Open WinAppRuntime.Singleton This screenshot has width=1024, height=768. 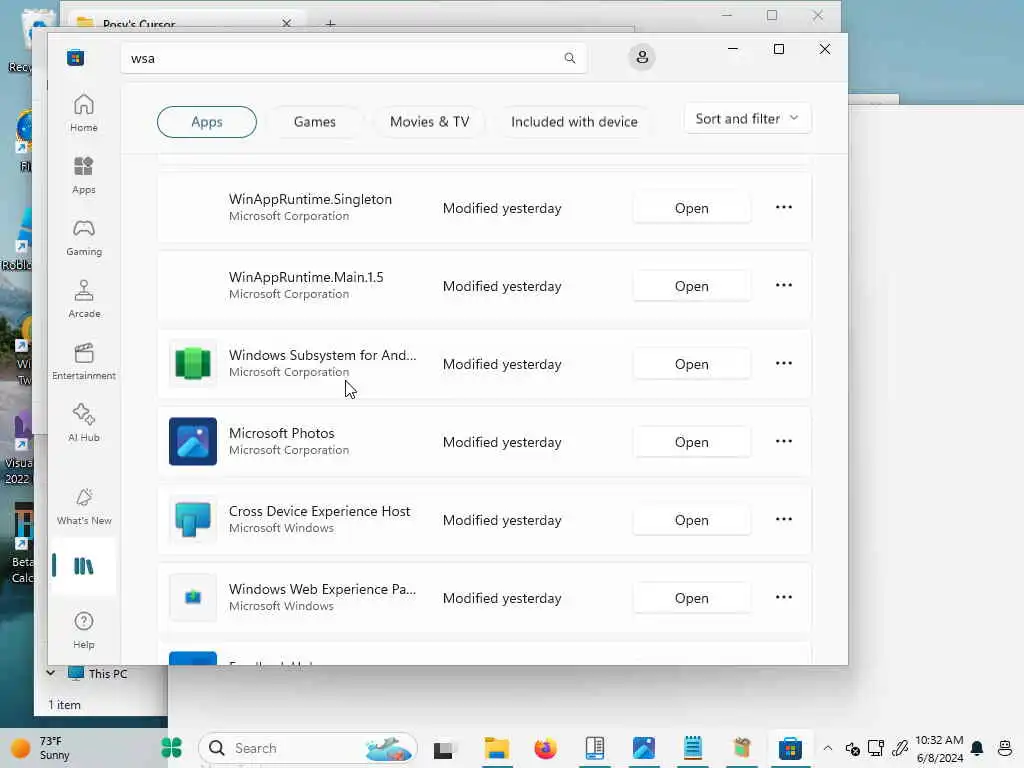click(691, 208)
